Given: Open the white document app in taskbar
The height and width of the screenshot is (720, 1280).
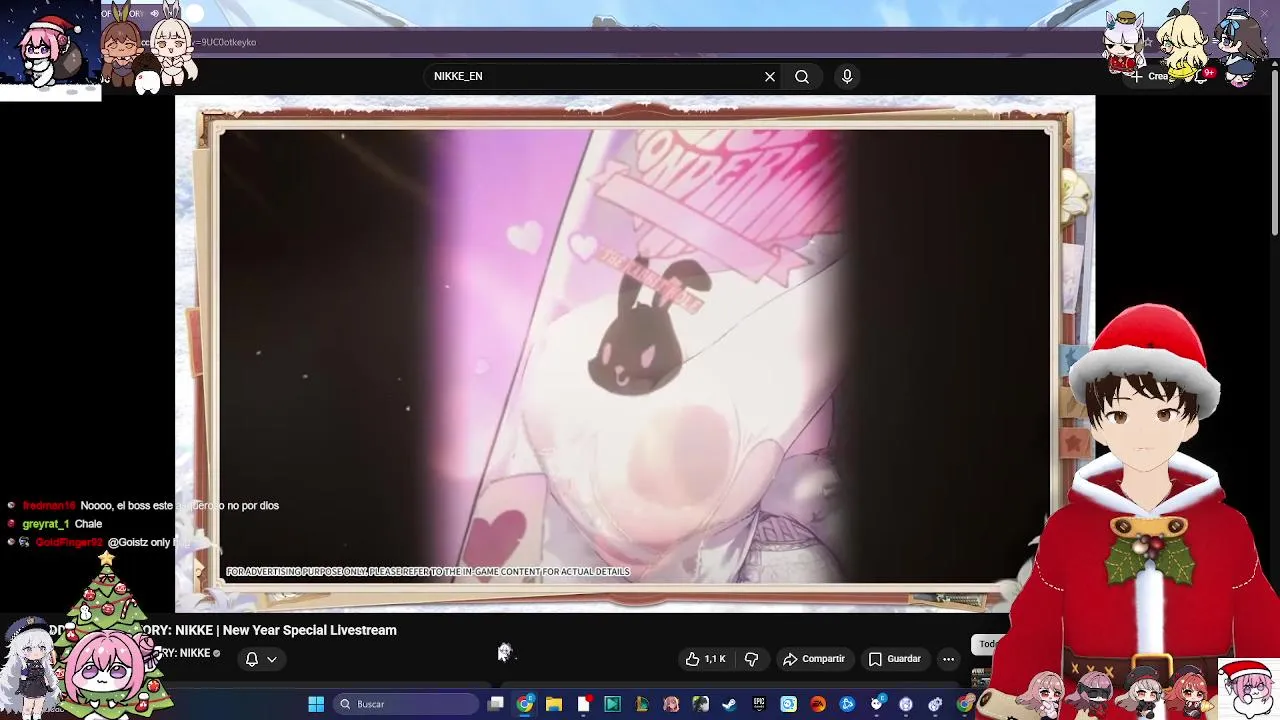Looking at the screenshot, I should (584, 704).
